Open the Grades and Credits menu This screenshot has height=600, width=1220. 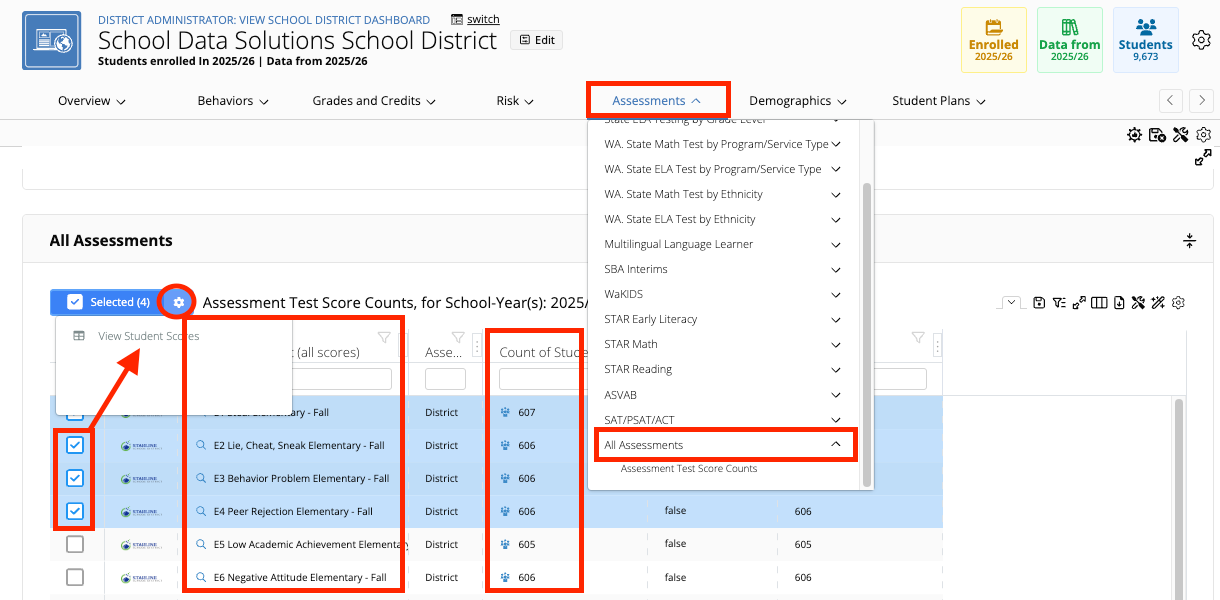[x=374, y=101]
